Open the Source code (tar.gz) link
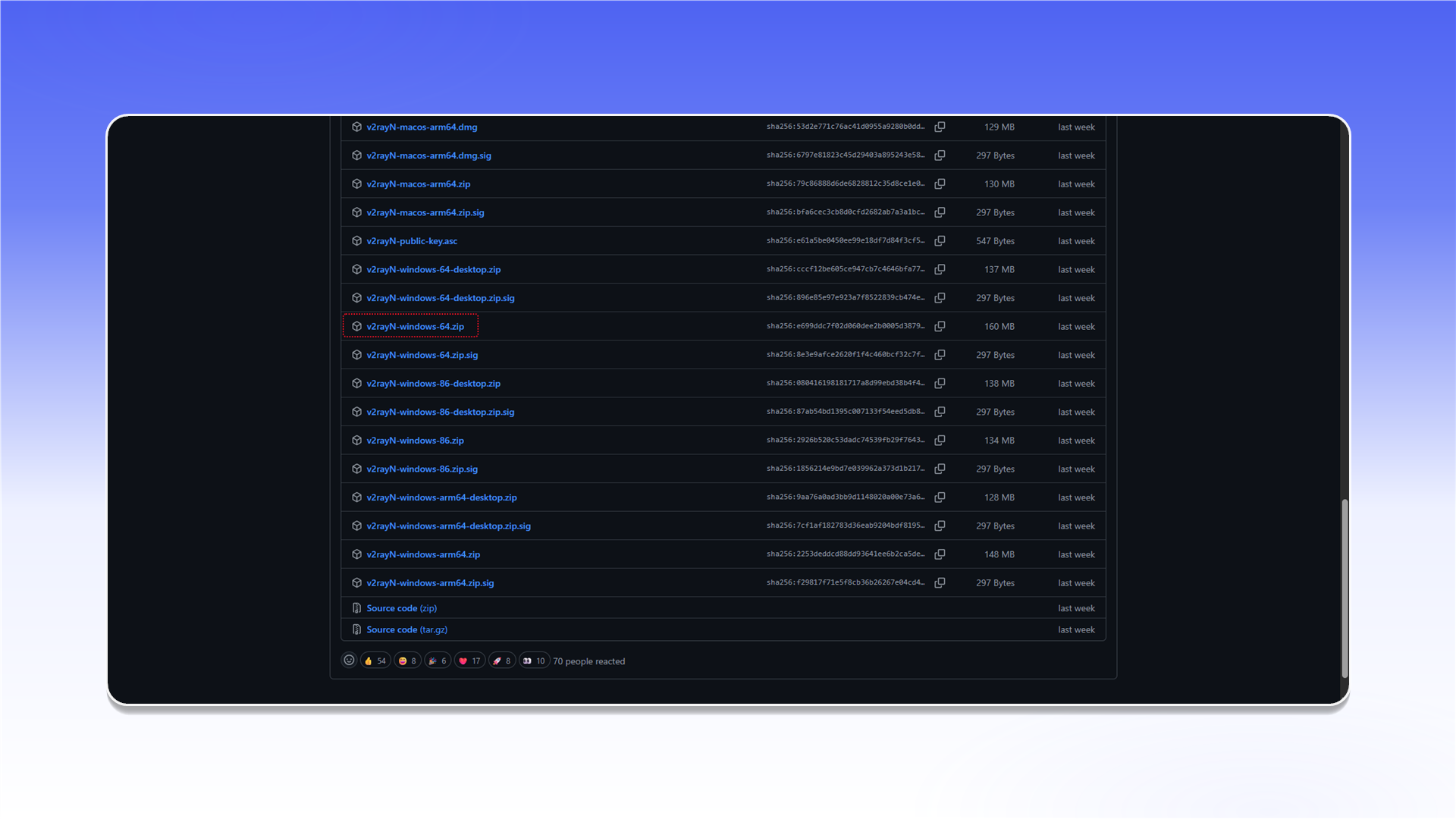This screenshot has width=1456, height=819. [406, 629]
